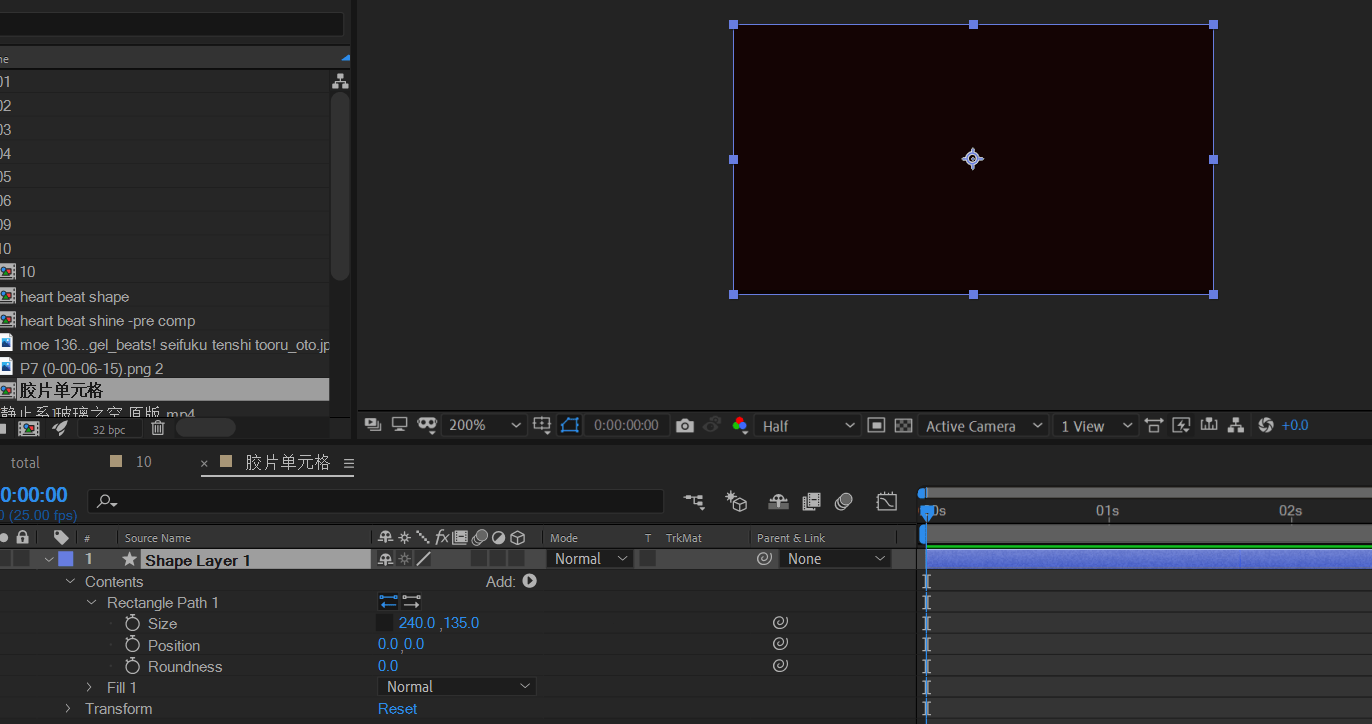
Task: Click the Size pick whip spiral icon
Action: [780, 622]
